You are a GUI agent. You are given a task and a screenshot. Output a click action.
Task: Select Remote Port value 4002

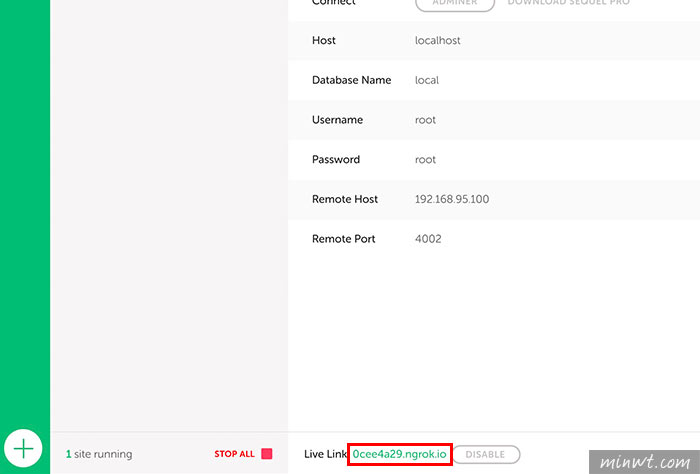point(428,239)
